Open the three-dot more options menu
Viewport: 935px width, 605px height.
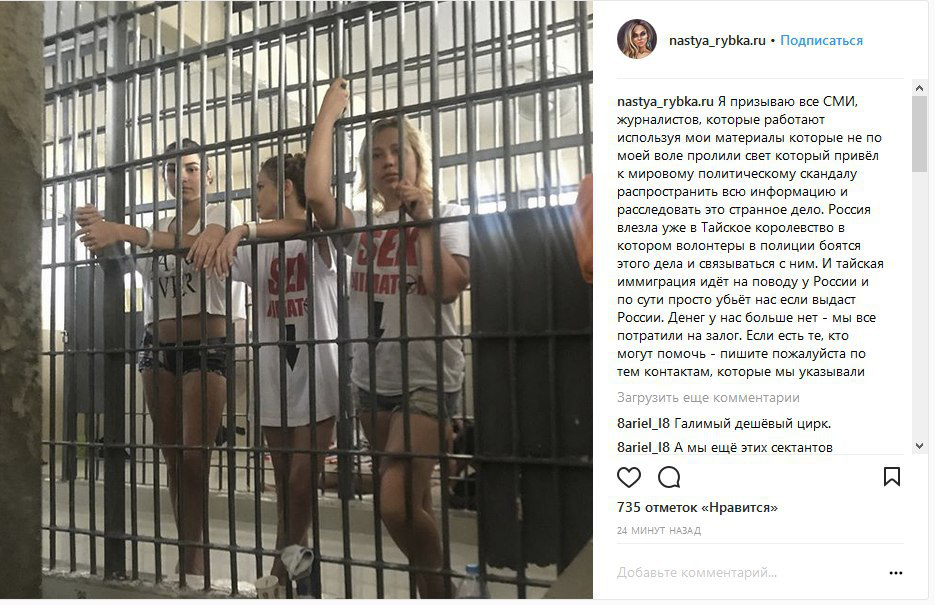[896, 573]
